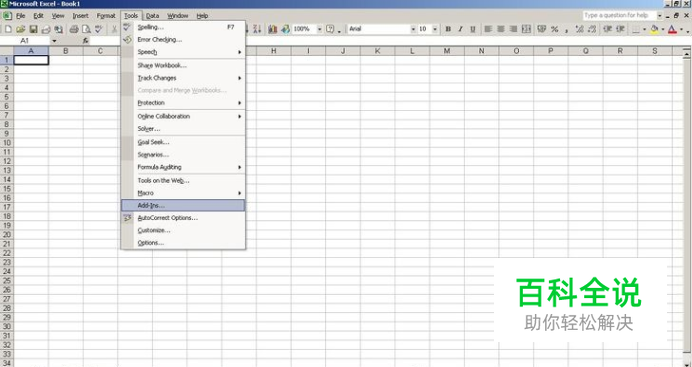Screen dimensions: 692x367
Task: Click vertical scrollbar up arrow
Action: pyautogui.click(x=686, y=54)
